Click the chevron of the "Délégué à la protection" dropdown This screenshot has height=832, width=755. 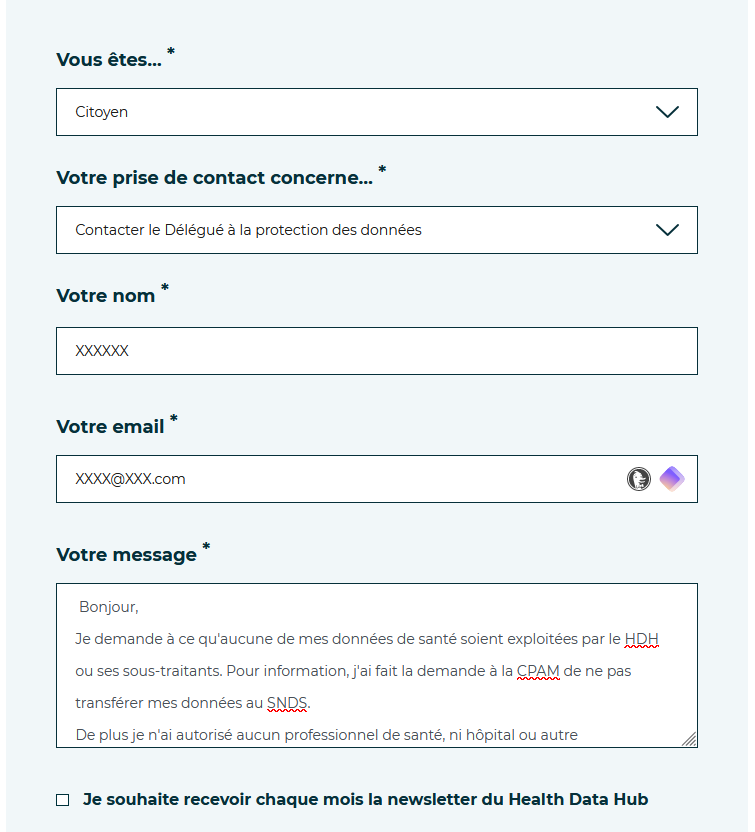point(667,230)
